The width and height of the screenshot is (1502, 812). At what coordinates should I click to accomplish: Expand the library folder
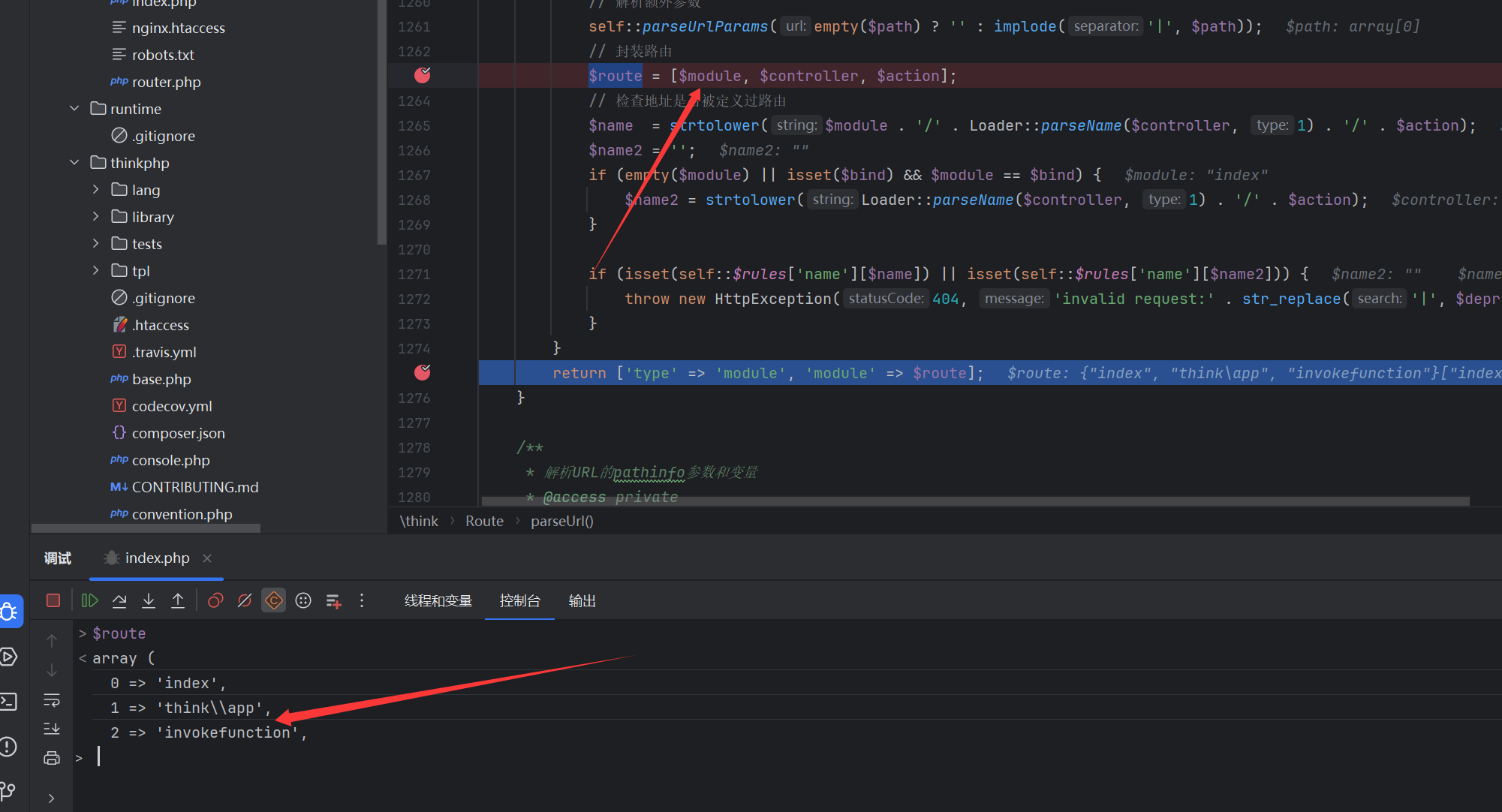95,217
